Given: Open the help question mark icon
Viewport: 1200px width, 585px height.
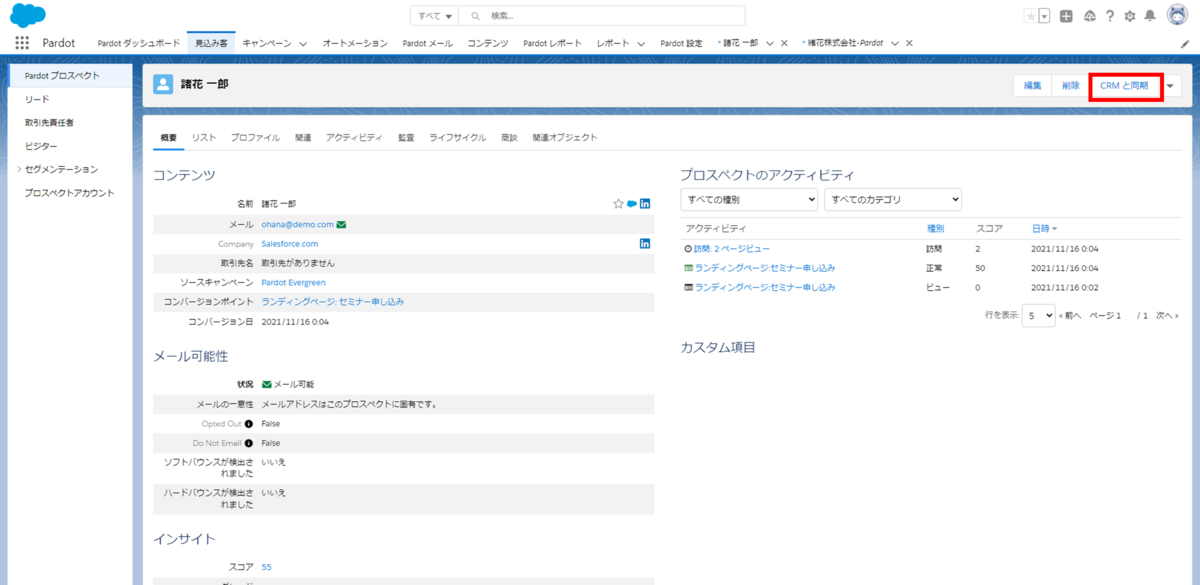Looking at the screenshot, I should (x=1110, y=16).
